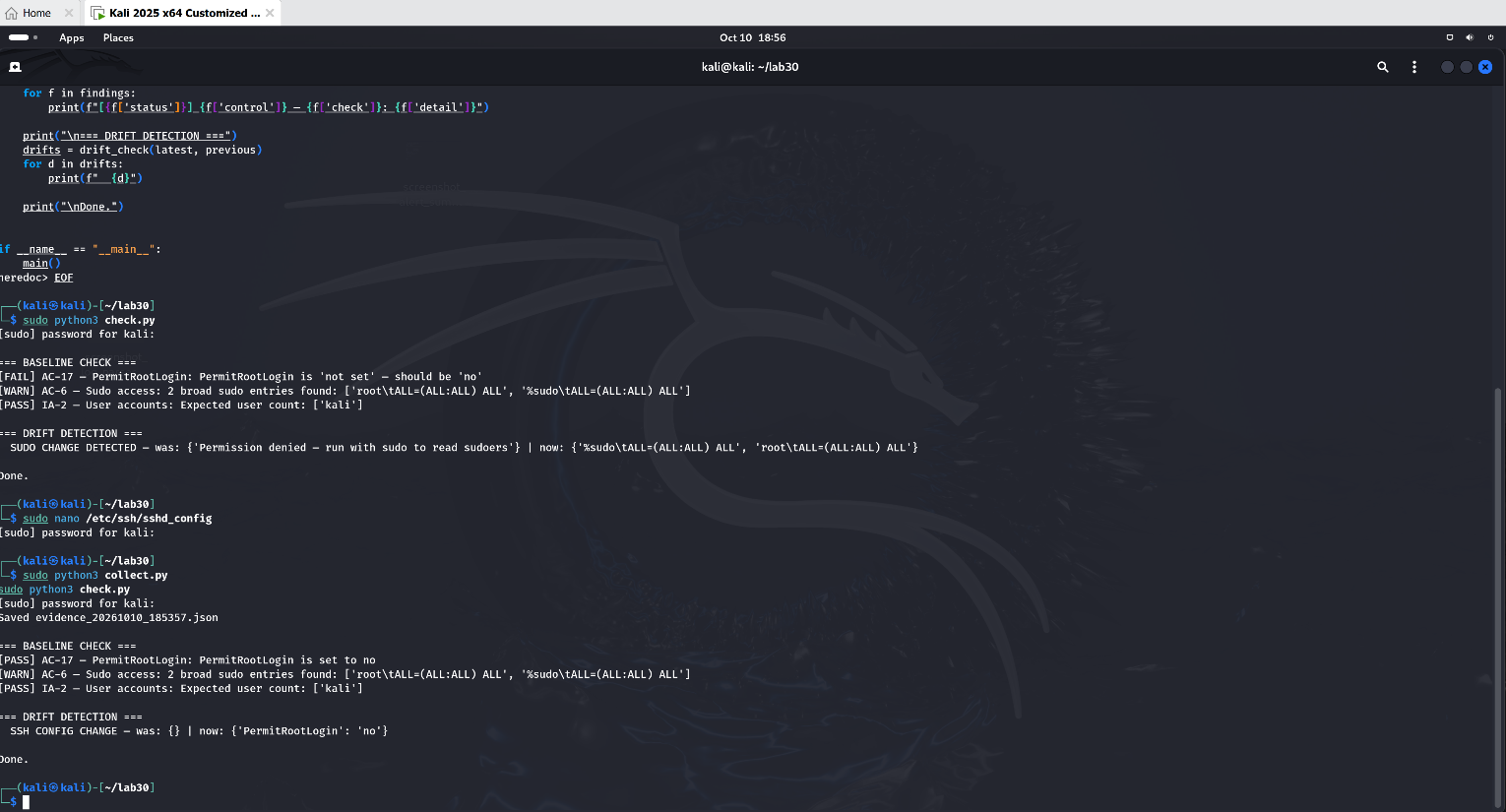
Task: Click the terminal vertical scrollbar thumb
Action: tap(1498, 595)
